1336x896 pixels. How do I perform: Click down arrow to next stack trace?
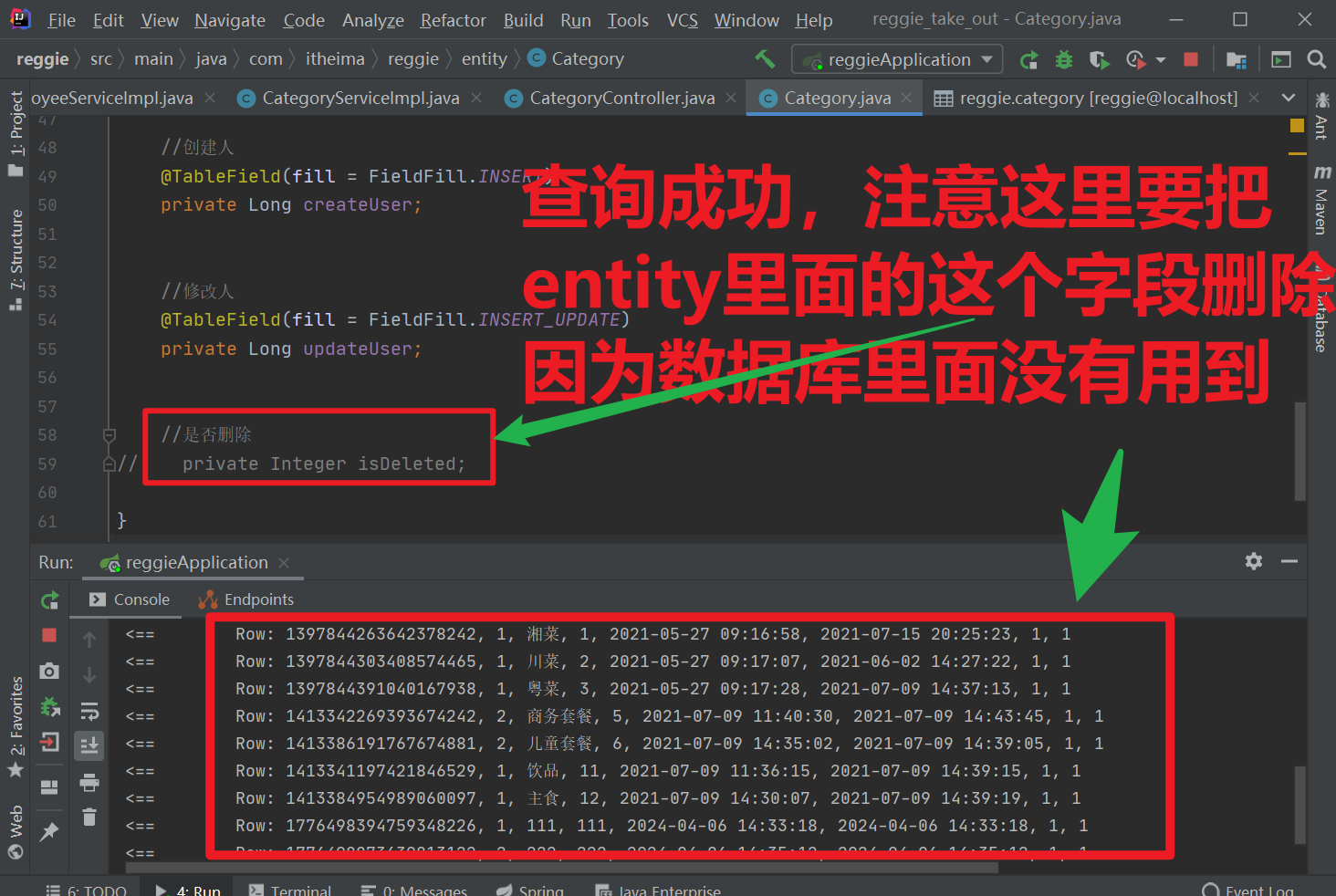coord(89,675)
